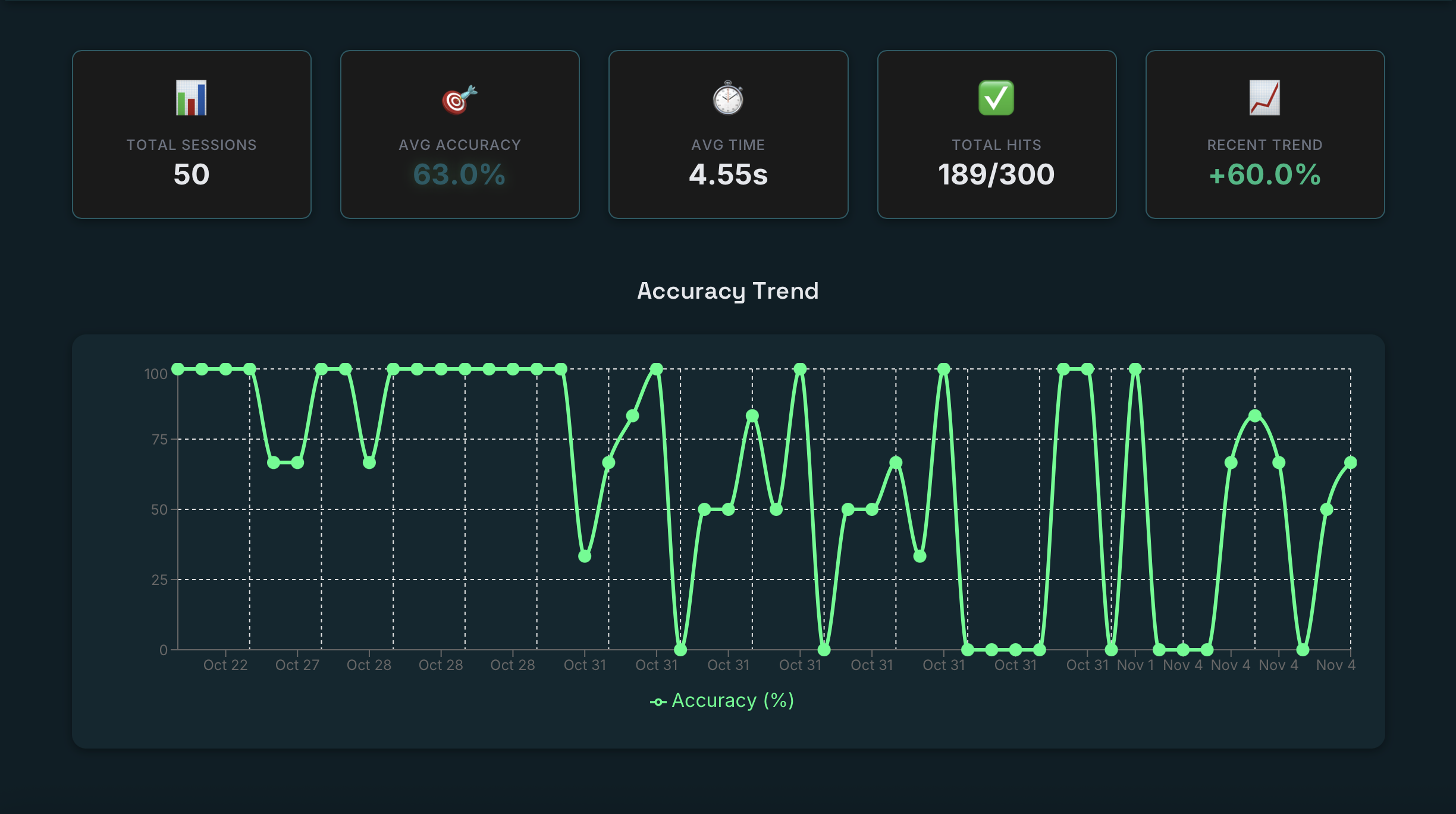Viewport: 1456px width, 814px height.
Task: Select the Accuracy Trend title
Action: (728, 291)
